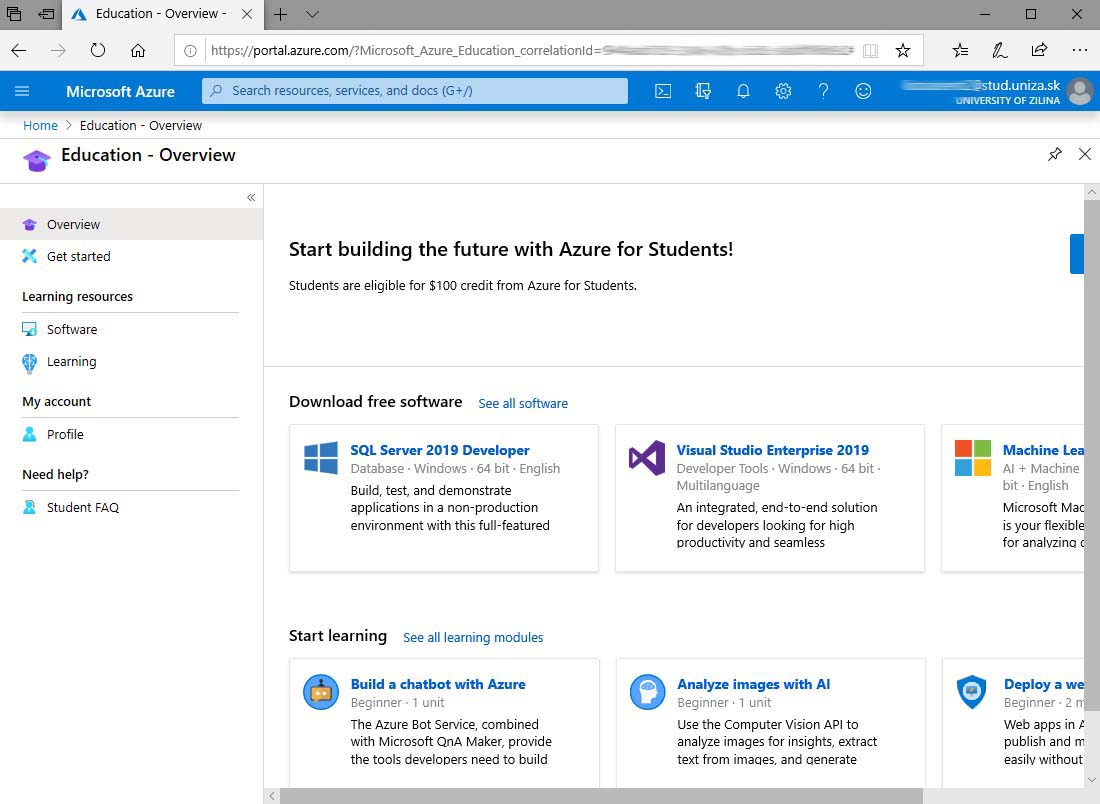Click the chatbot module icon

(x=321, y=692)
